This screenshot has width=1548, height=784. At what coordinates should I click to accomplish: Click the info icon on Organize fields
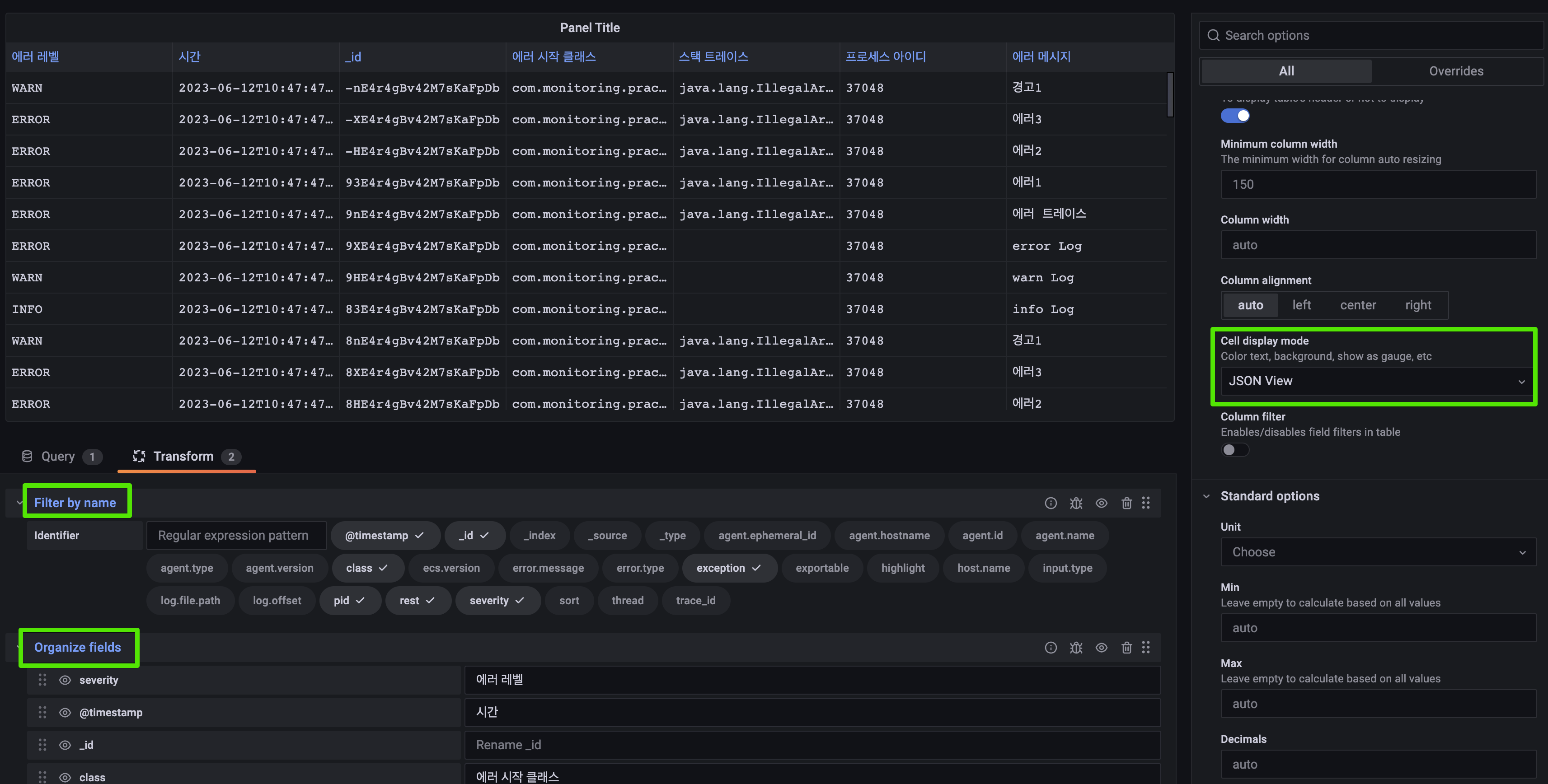[x=1051, y=647]
